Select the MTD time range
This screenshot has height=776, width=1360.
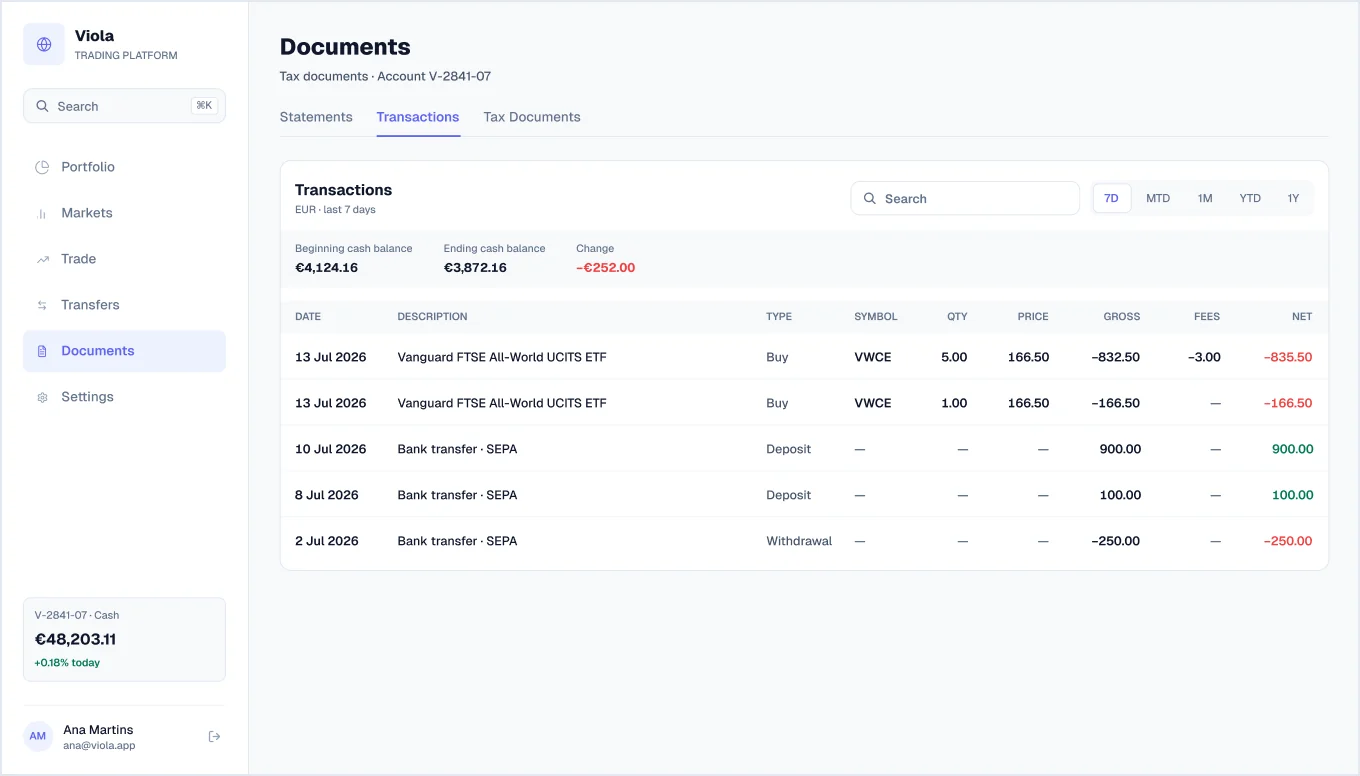click(1158, 198)
